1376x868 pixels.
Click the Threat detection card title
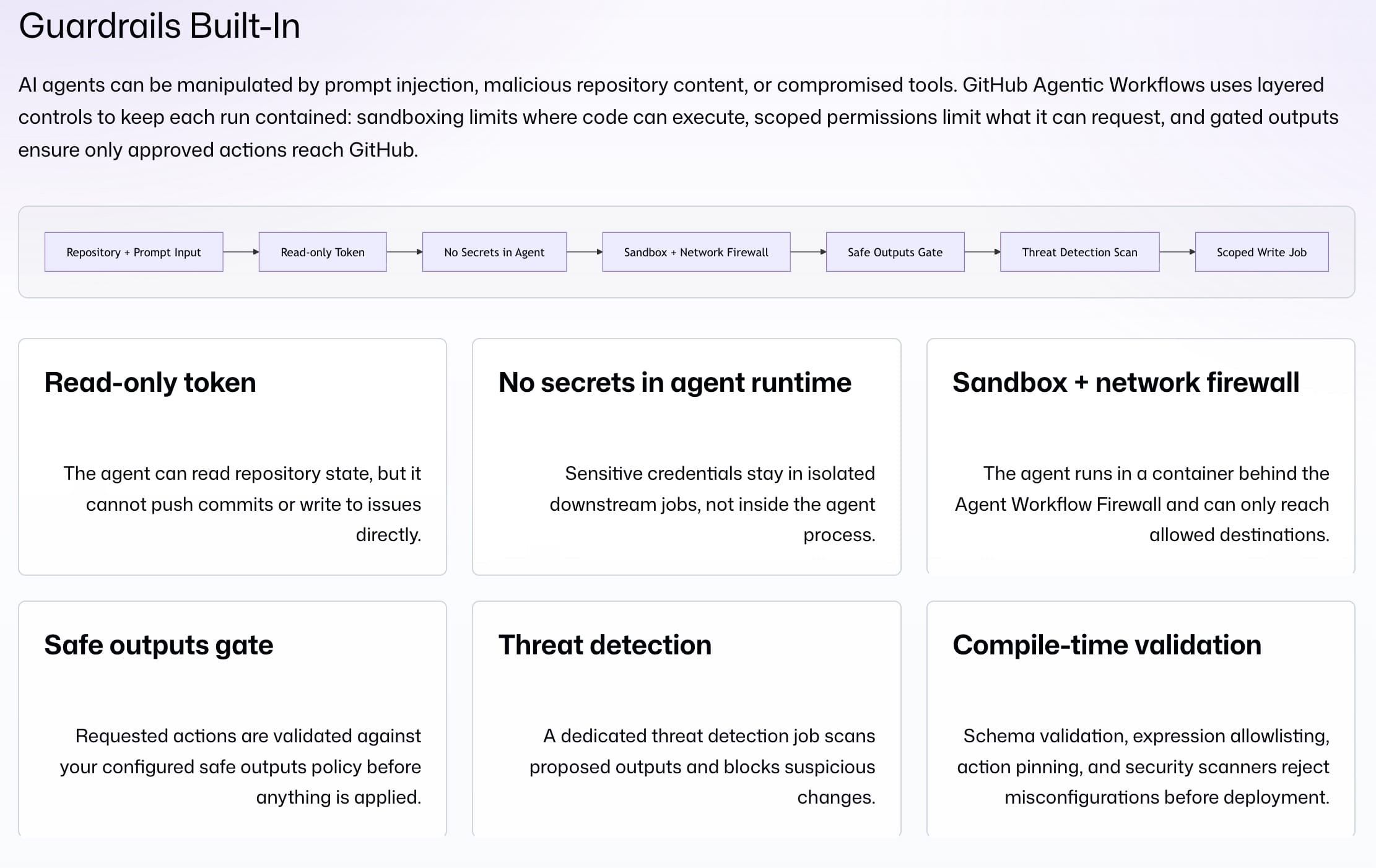605,645
